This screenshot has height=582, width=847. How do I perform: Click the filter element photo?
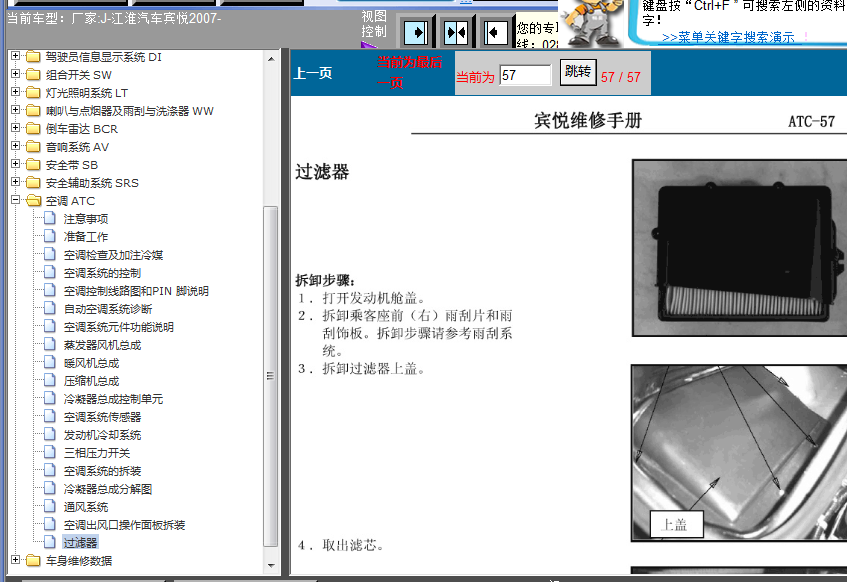coord(739,248)
